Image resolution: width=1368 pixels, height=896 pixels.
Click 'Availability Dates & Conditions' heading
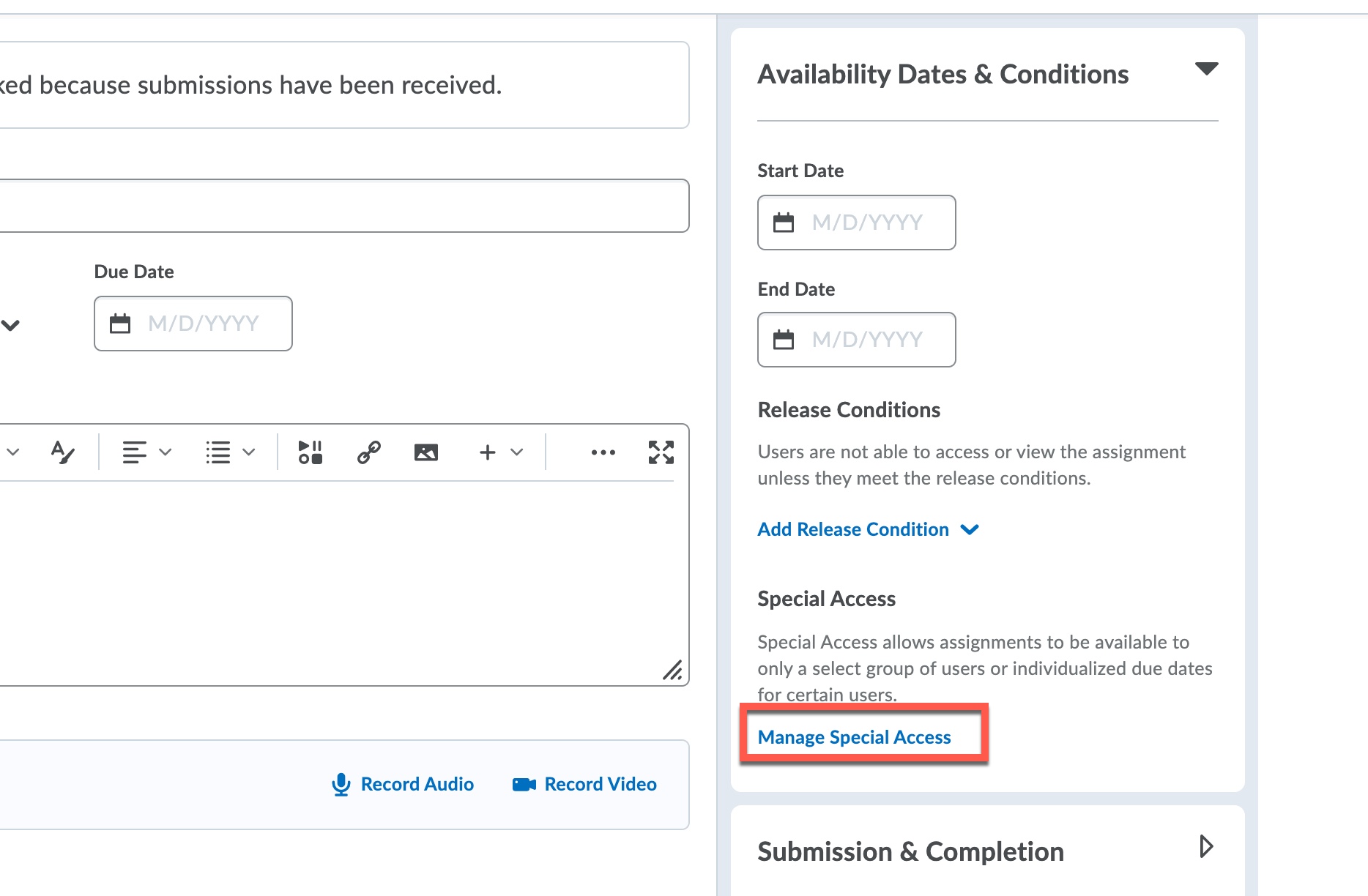tap(943, 75)
